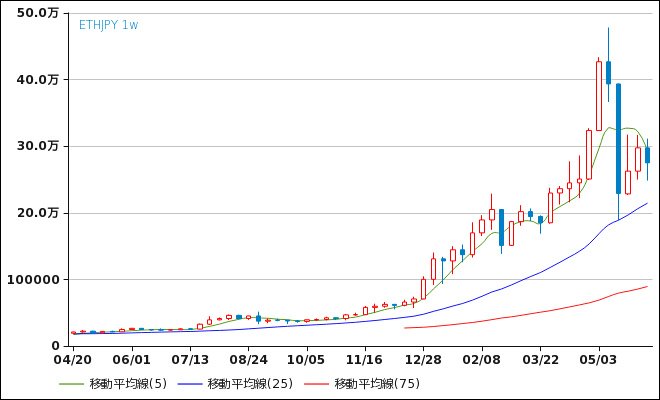Click the 100000 y-axis label
This screenshot has width=660, height=400.
(x=33, y=280)
